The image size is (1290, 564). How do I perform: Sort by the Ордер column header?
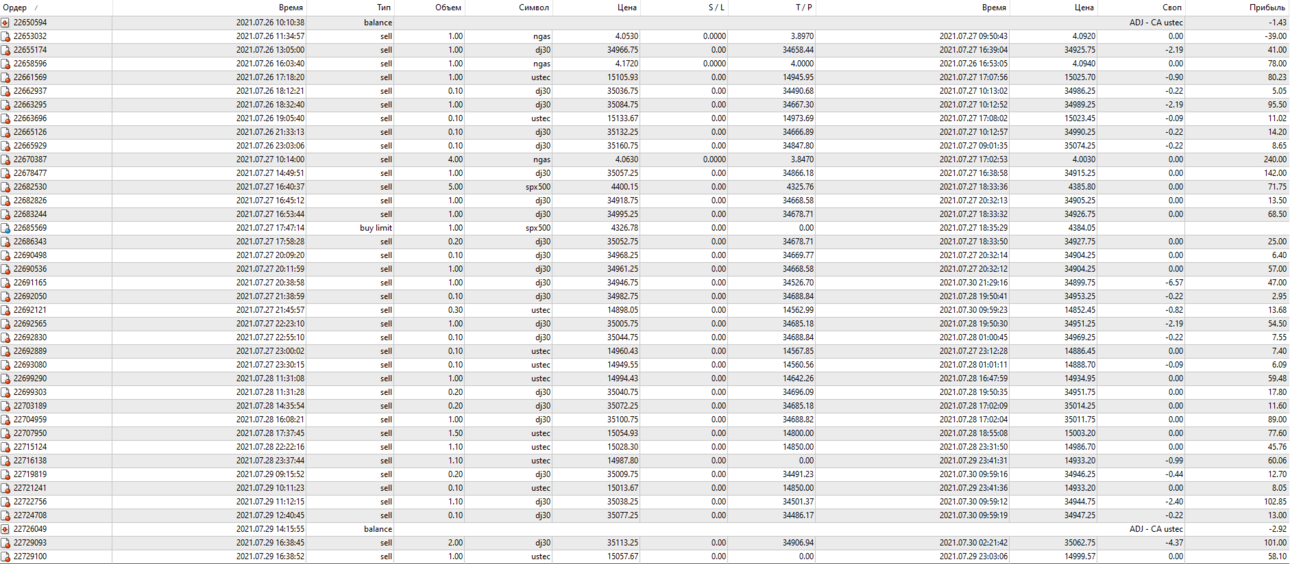click(15, 7)
